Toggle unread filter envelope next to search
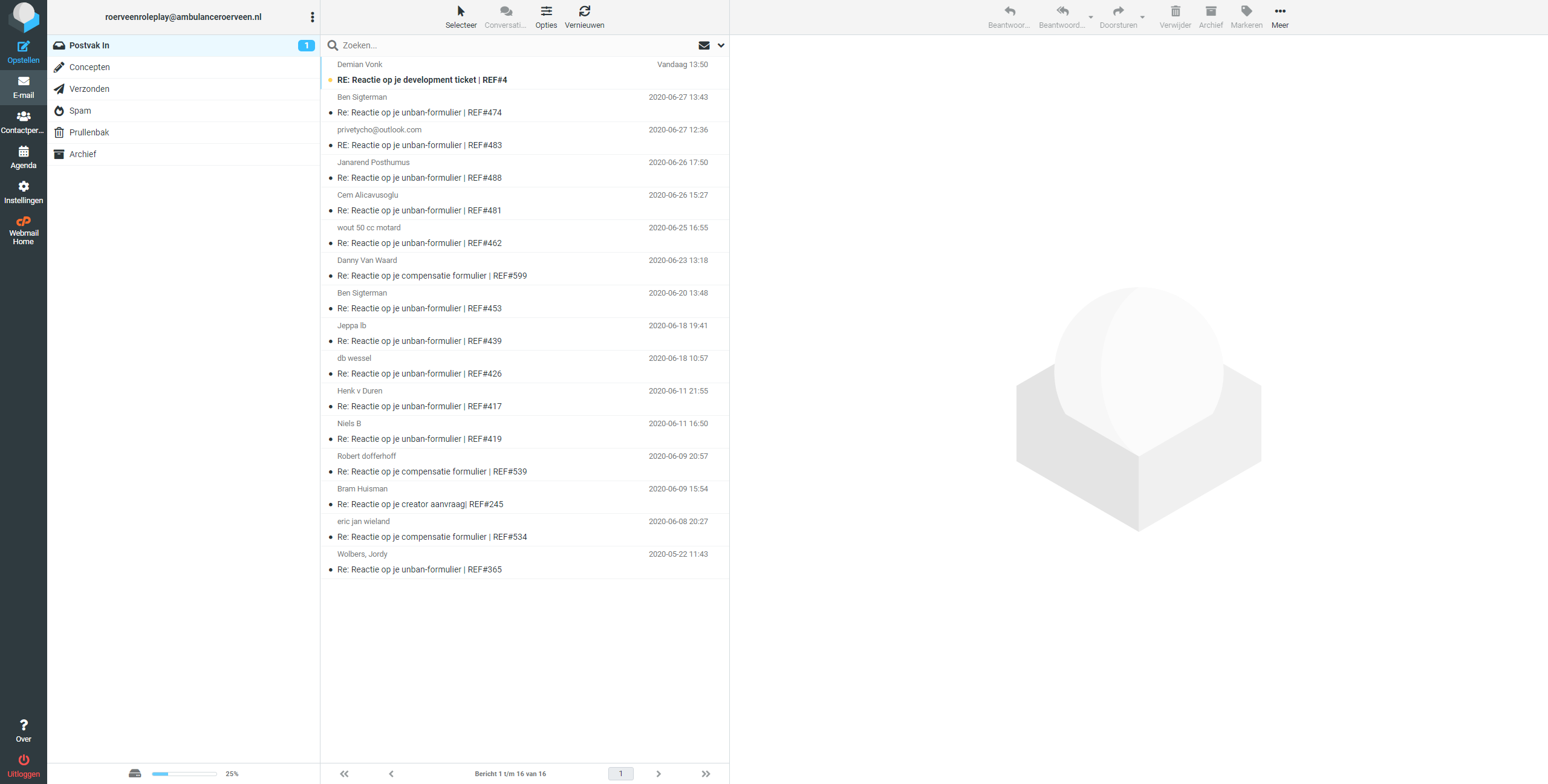The image size is (1548, 784). click(x=704, y=45)
